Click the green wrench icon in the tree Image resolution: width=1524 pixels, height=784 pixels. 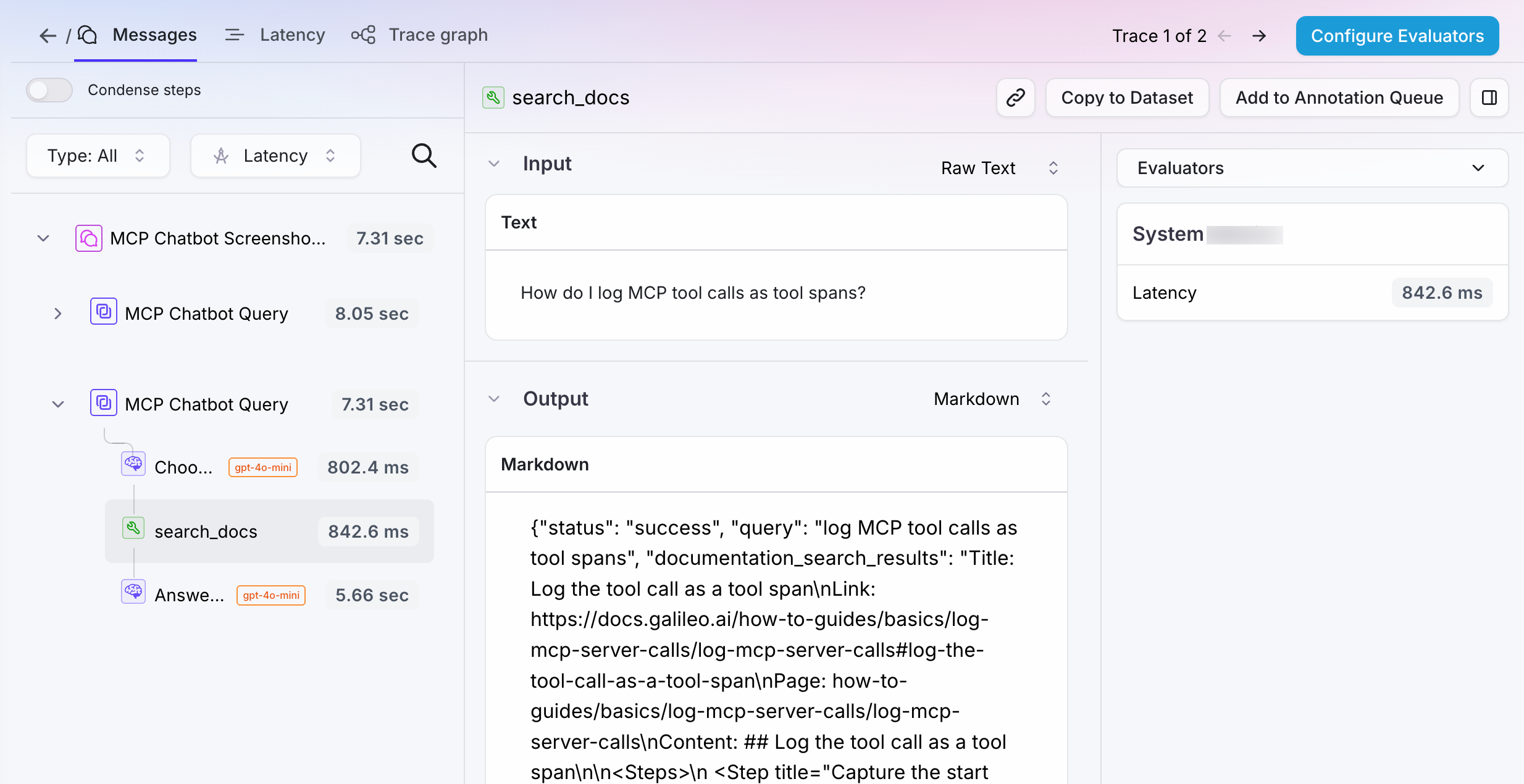[x=133, y=528]
